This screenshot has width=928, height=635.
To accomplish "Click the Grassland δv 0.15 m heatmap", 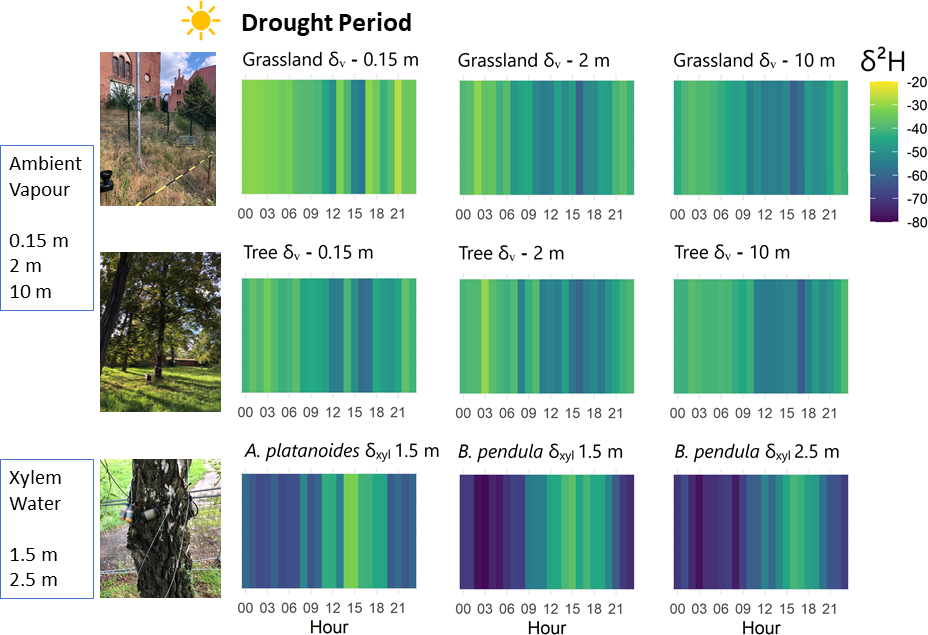I will pyautogui.click(x=329, y=137).
